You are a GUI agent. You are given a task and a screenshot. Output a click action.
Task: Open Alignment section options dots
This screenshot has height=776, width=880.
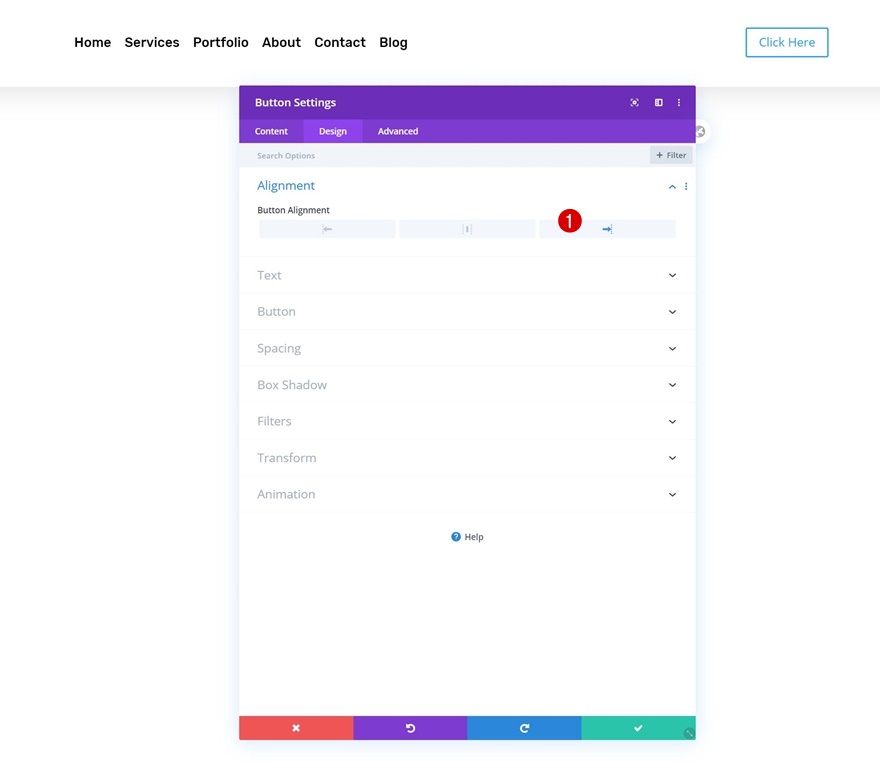(x=686, y=186)
